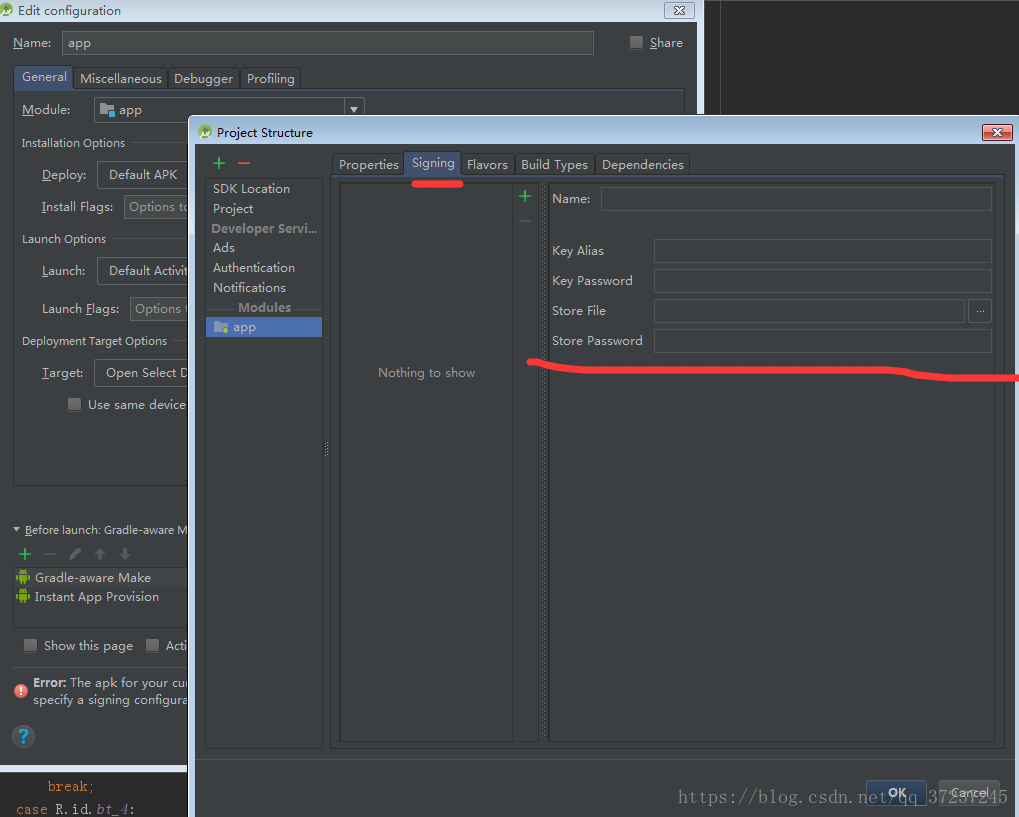Remove module with red minus in Project Structure
Image resolution: width=1019 pixels, height=817 pixels.
pos(244,163)
